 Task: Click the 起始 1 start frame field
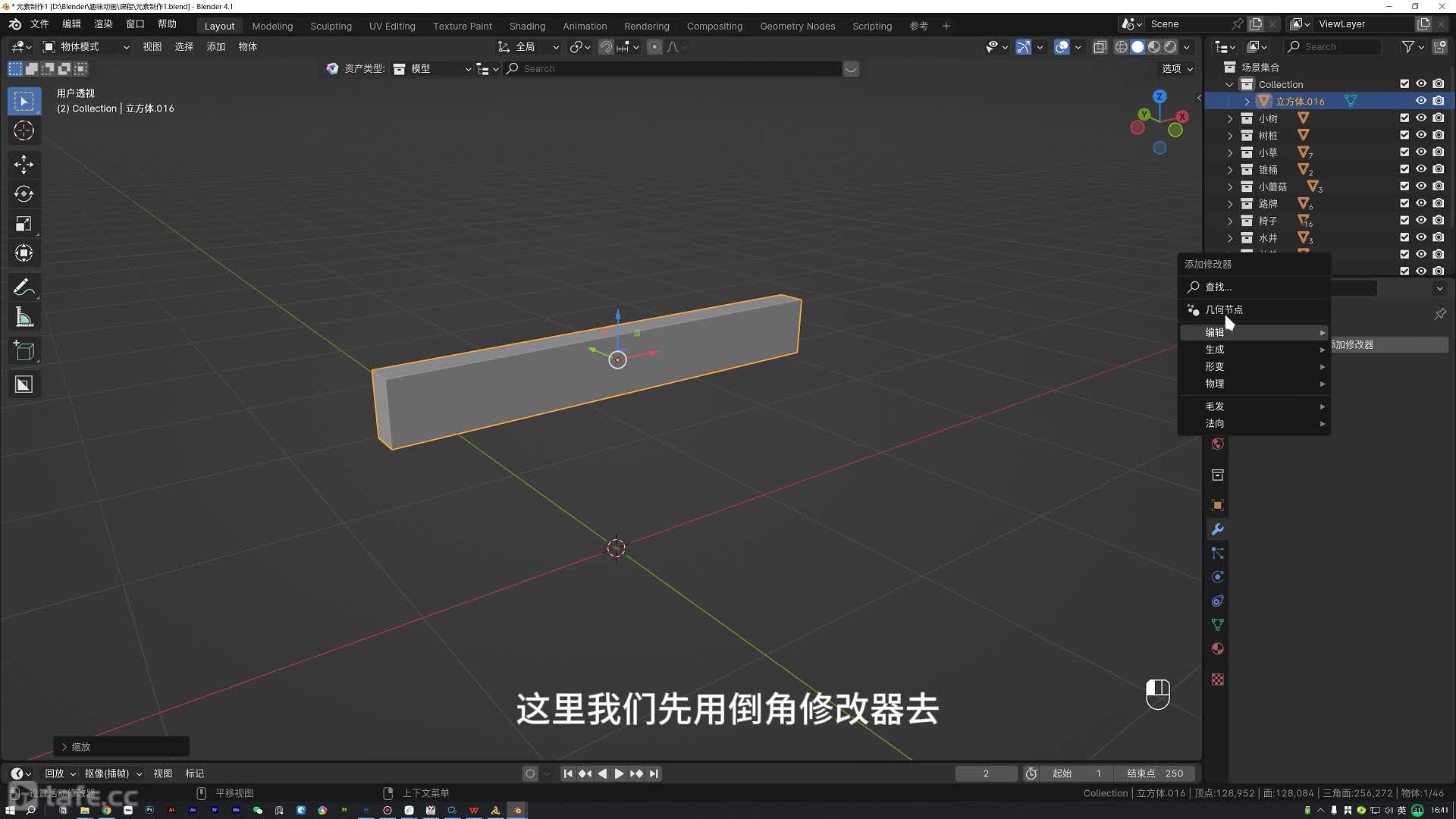1077,773
